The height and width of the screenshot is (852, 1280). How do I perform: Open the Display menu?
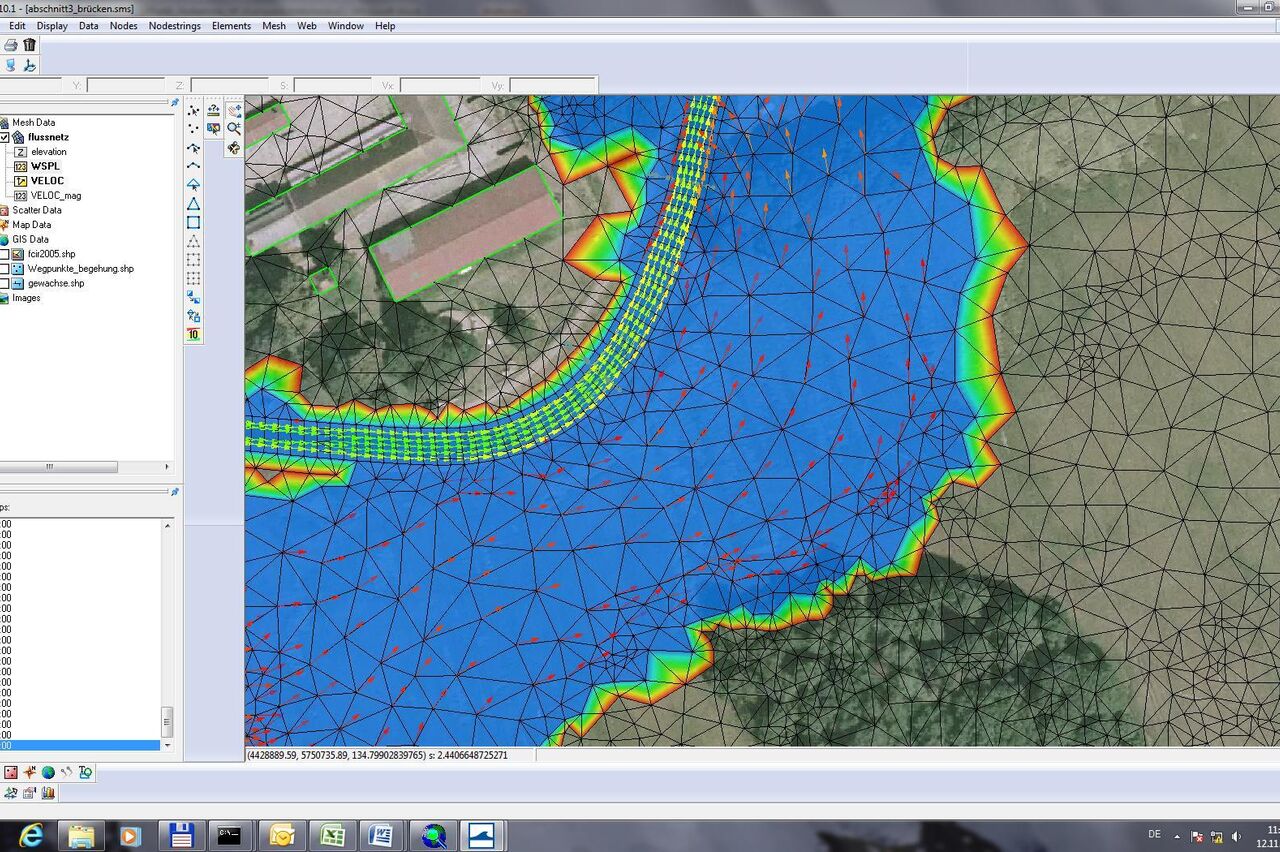click(52, 26)
